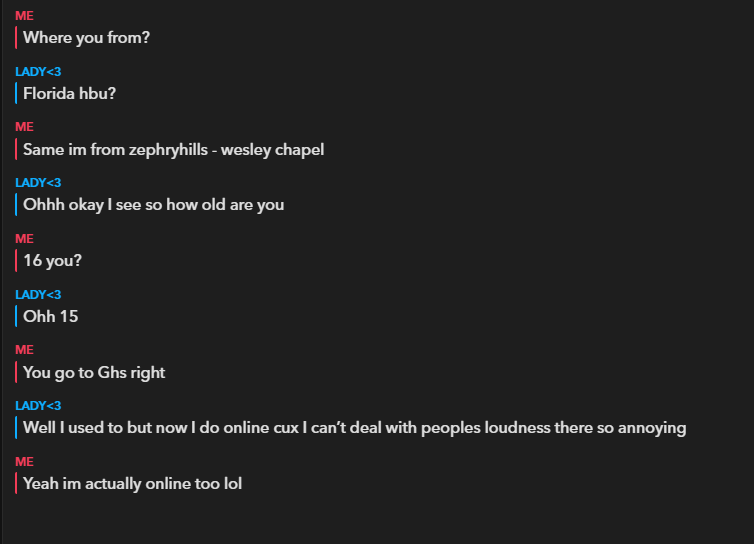This screenshot has width=754, height=544.
Task: Click the "You go to Ghs right" message
Action: click(94, 372)
